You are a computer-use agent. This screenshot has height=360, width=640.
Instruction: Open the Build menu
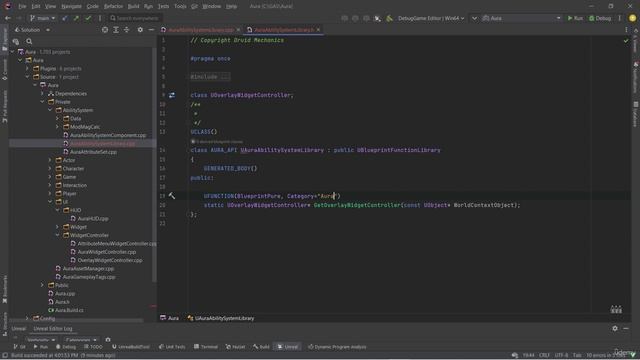133,6
